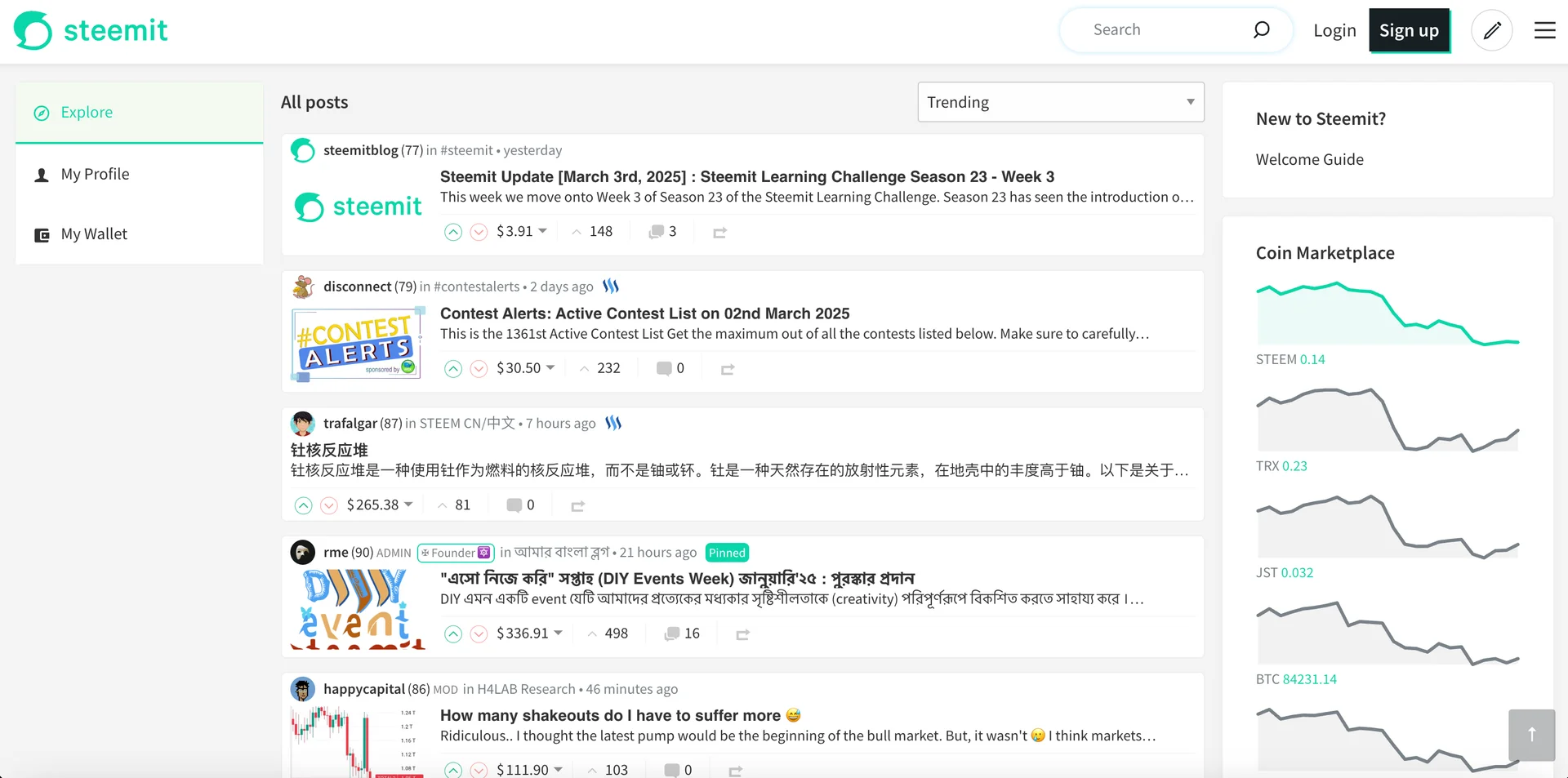Open the hamburger menu
The height and width of the screenshot is (778, 1568).
pyautogui.click(x=1545, y=29)
